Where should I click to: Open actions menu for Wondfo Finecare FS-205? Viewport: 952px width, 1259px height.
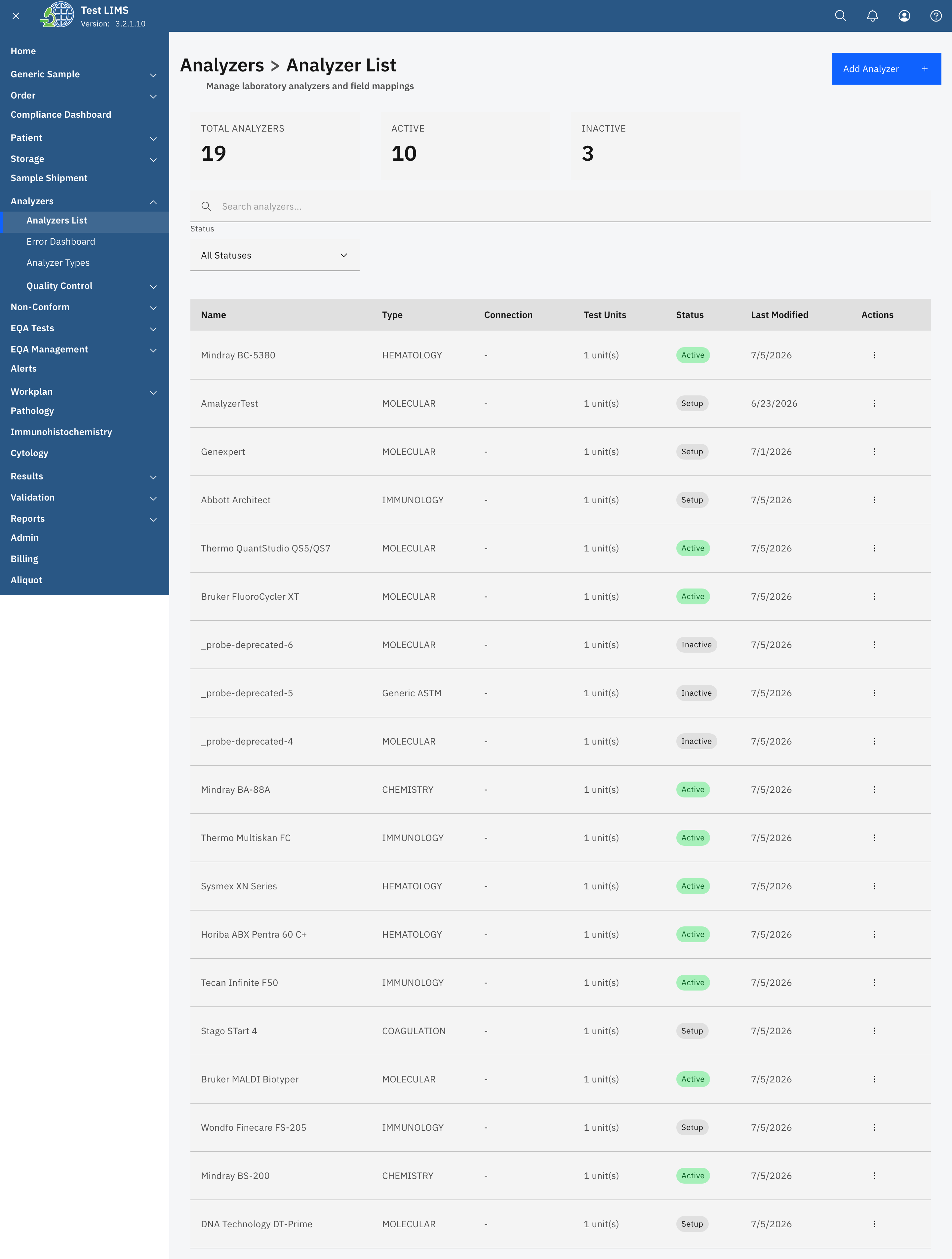click(875, 1127)
